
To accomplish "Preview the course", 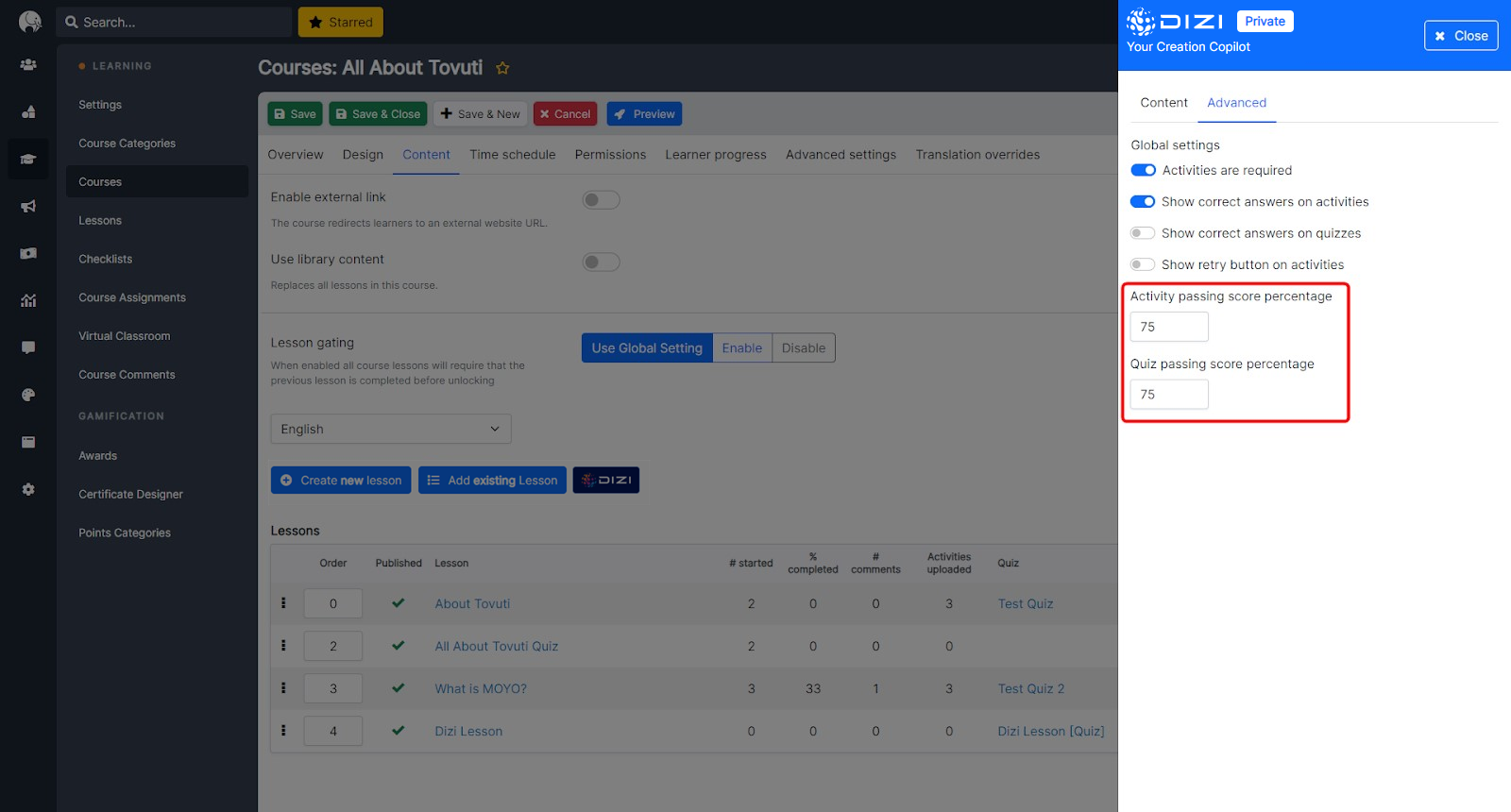I will pyautogui.click(x=644, y=114).
